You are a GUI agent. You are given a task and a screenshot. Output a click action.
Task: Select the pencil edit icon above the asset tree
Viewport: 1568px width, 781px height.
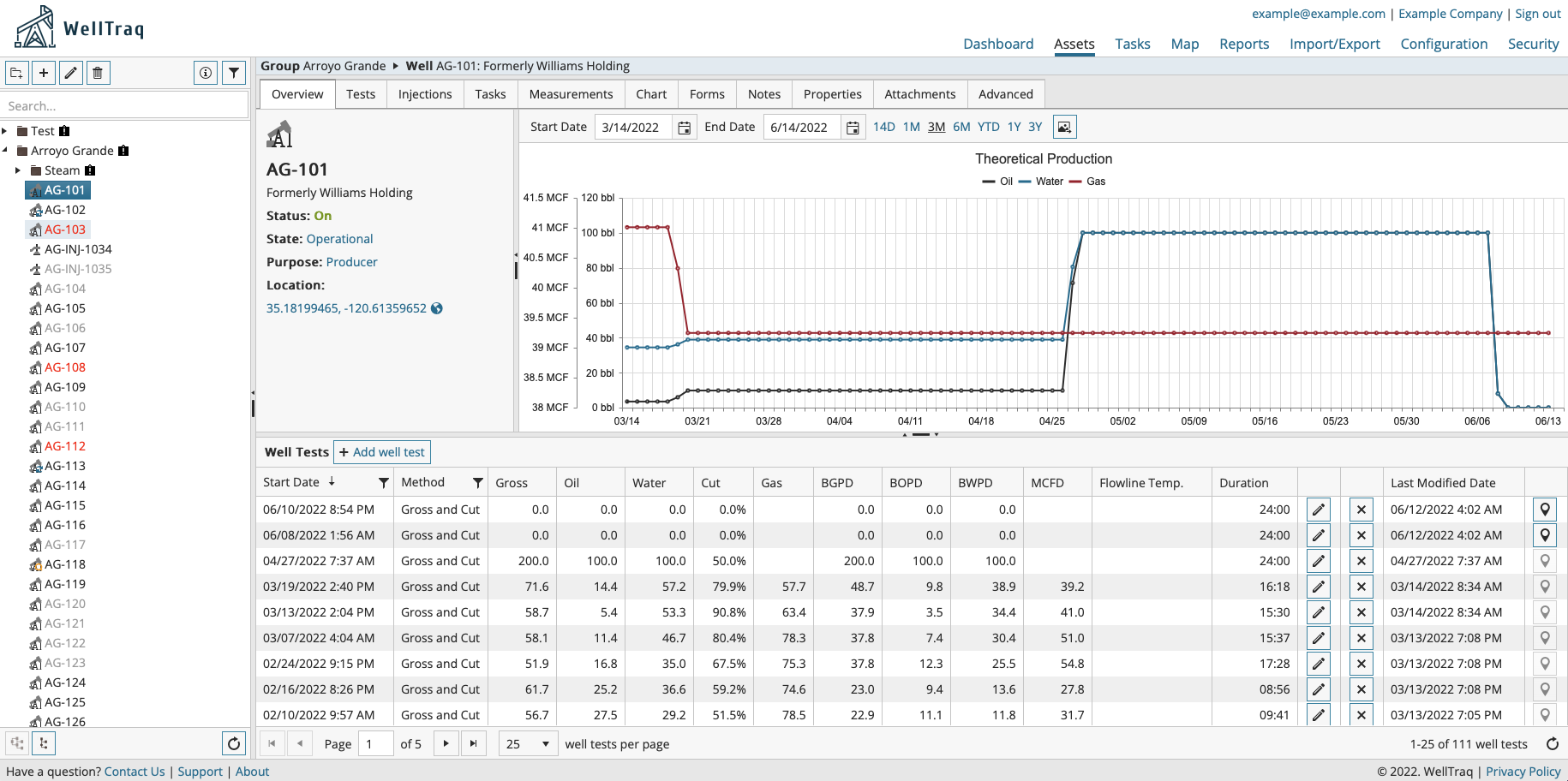tap(70, 73)
